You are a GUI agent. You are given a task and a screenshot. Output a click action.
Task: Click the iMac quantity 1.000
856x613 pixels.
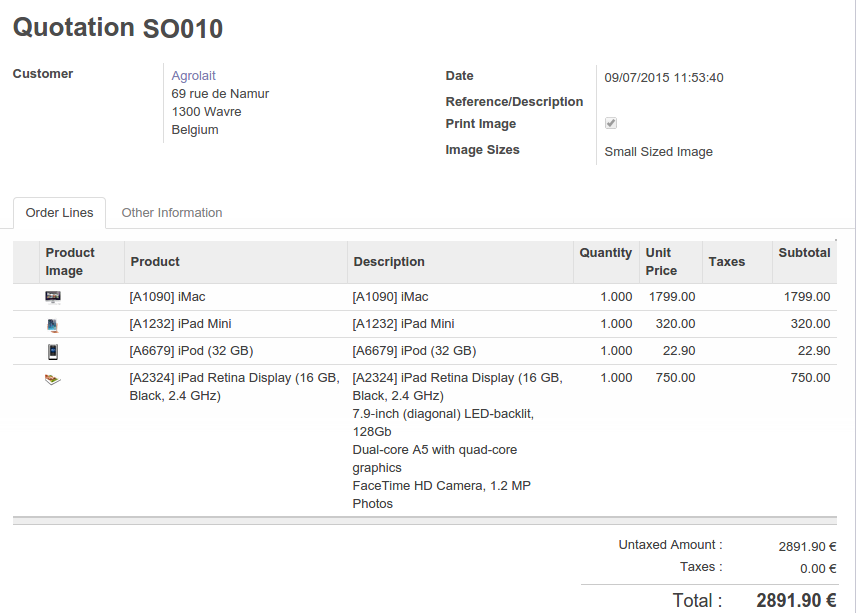pos(616,297)
